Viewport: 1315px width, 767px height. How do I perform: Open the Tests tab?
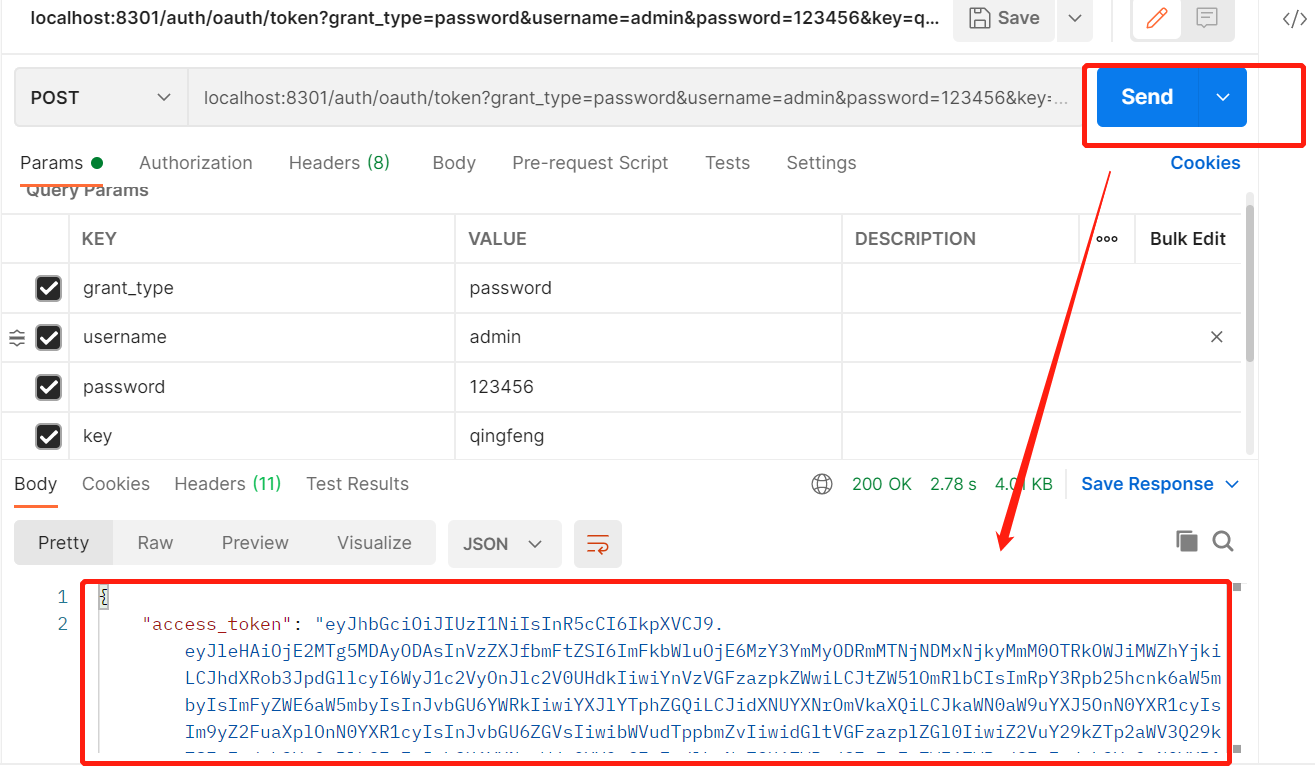[727, 163]
